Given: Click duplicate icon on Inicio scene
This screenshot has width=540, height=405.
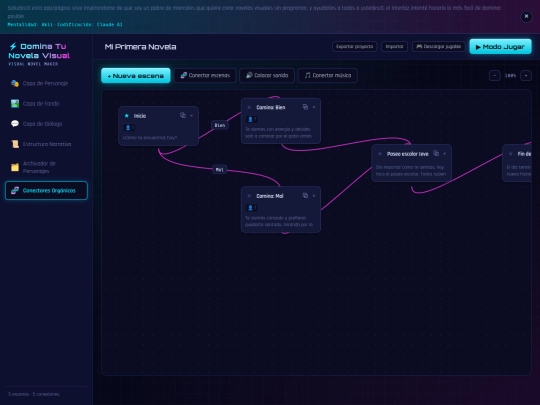Looking at the screenshot, I should point(183,115).
